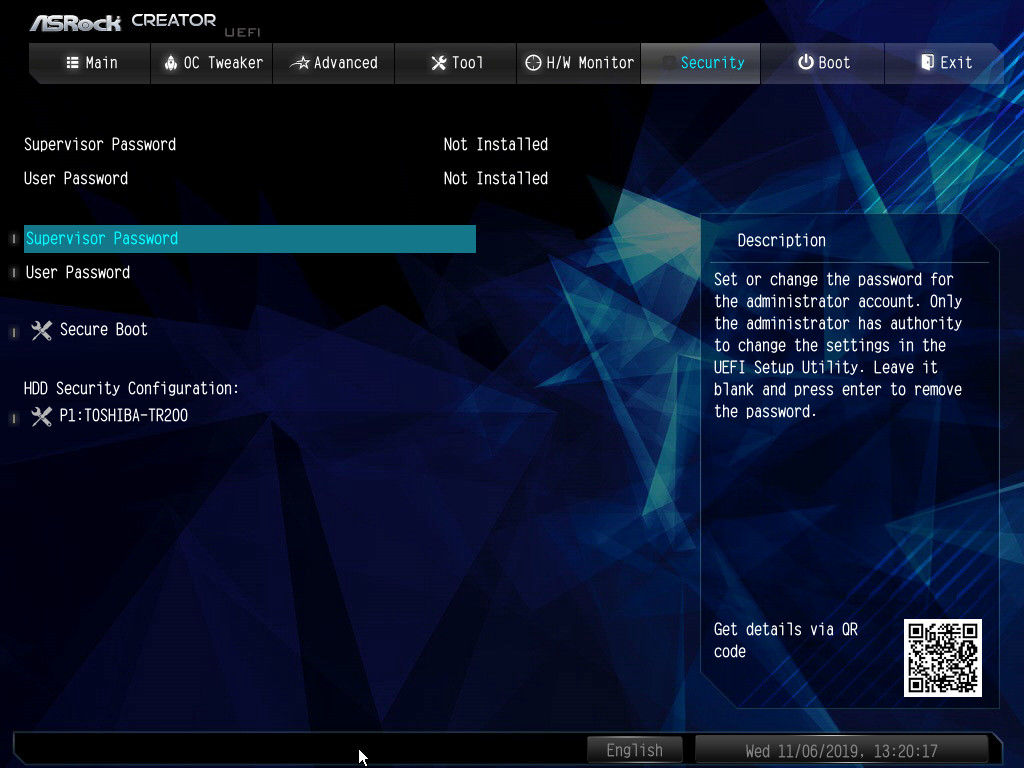This screenshot has width=1024, height=768.
Task: Click the Advanced tab star icon
Action: pos(299,63)
